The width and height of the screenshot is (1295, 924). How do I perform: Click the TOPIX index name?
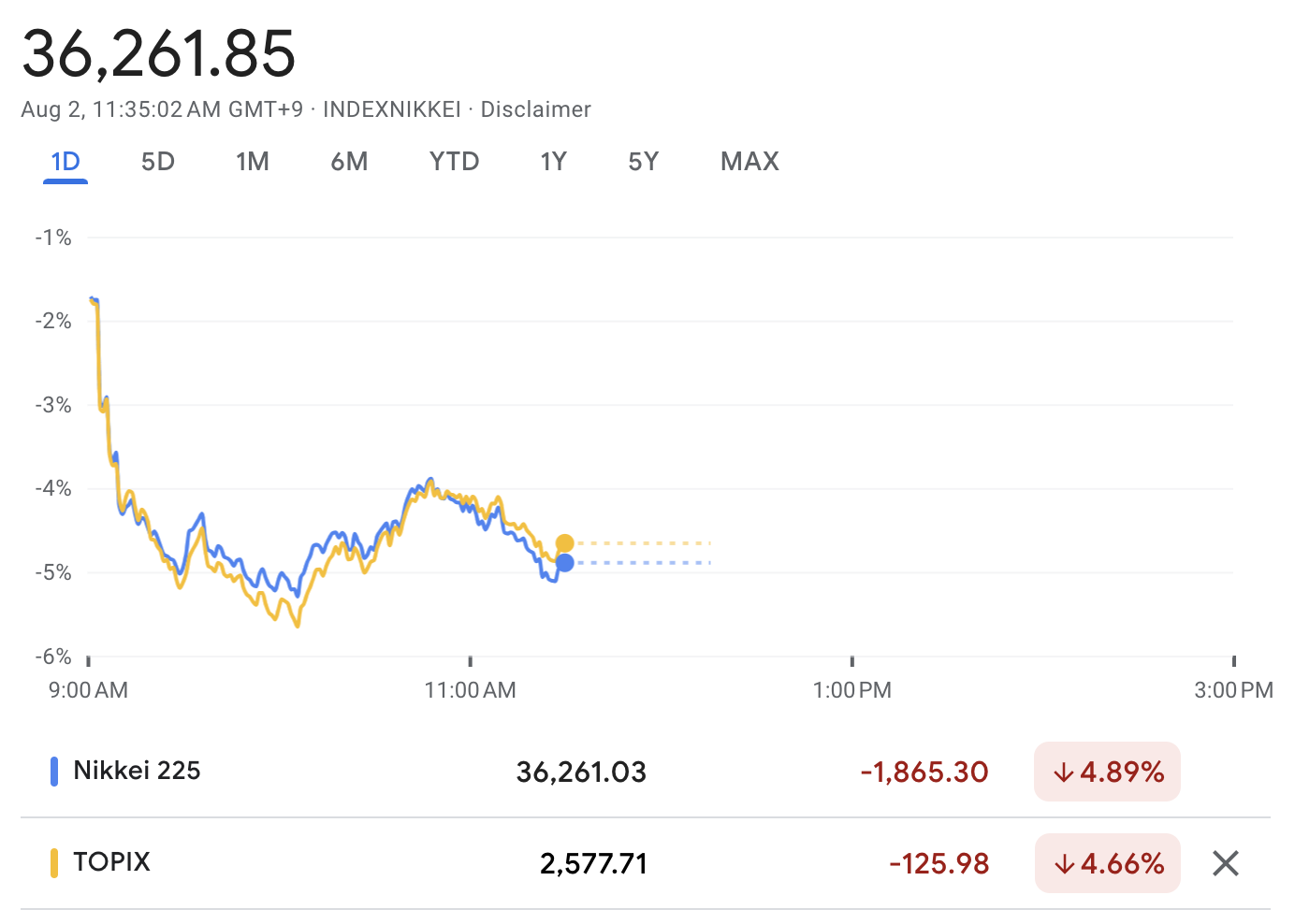[x=111, y=861]
